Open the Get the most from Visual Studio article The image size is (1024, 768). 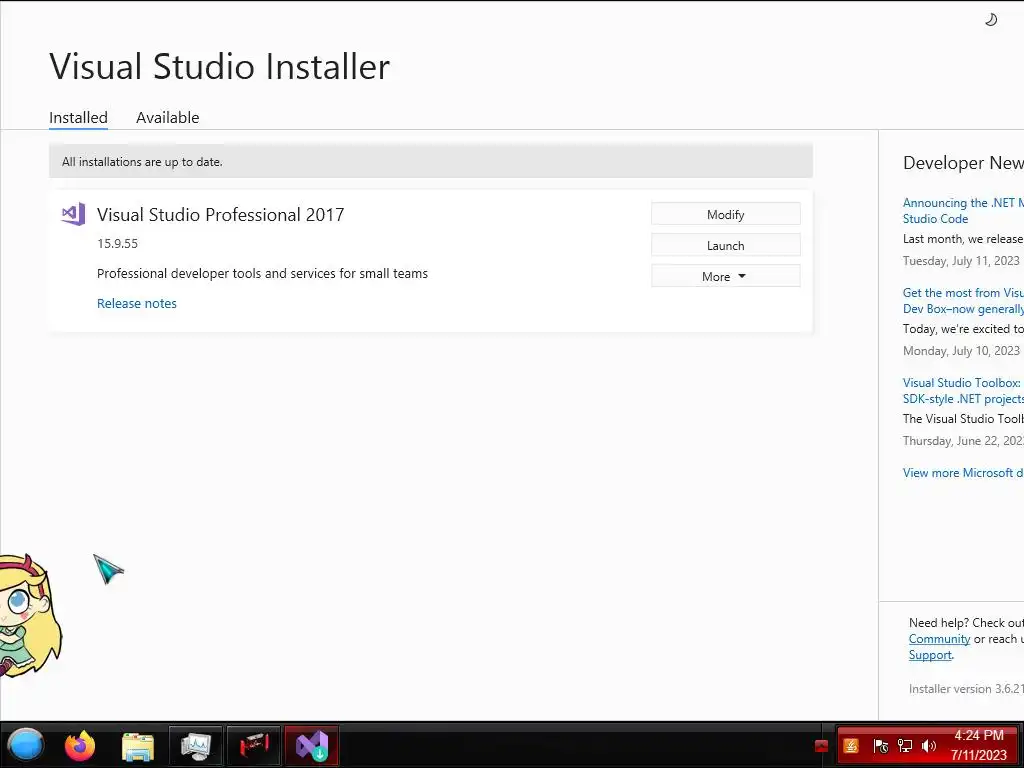(x=963, y=300)
